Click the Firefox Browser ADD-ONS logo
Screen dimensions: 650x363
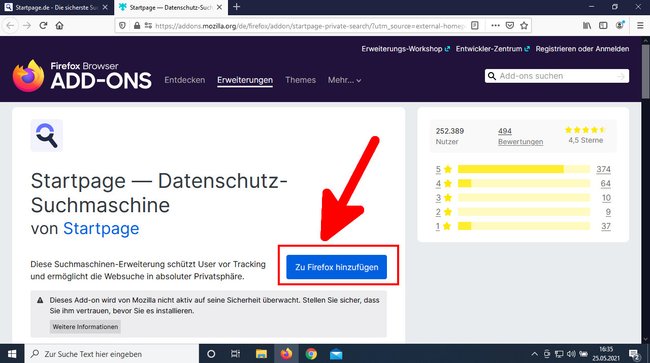[x=82, y=76]
